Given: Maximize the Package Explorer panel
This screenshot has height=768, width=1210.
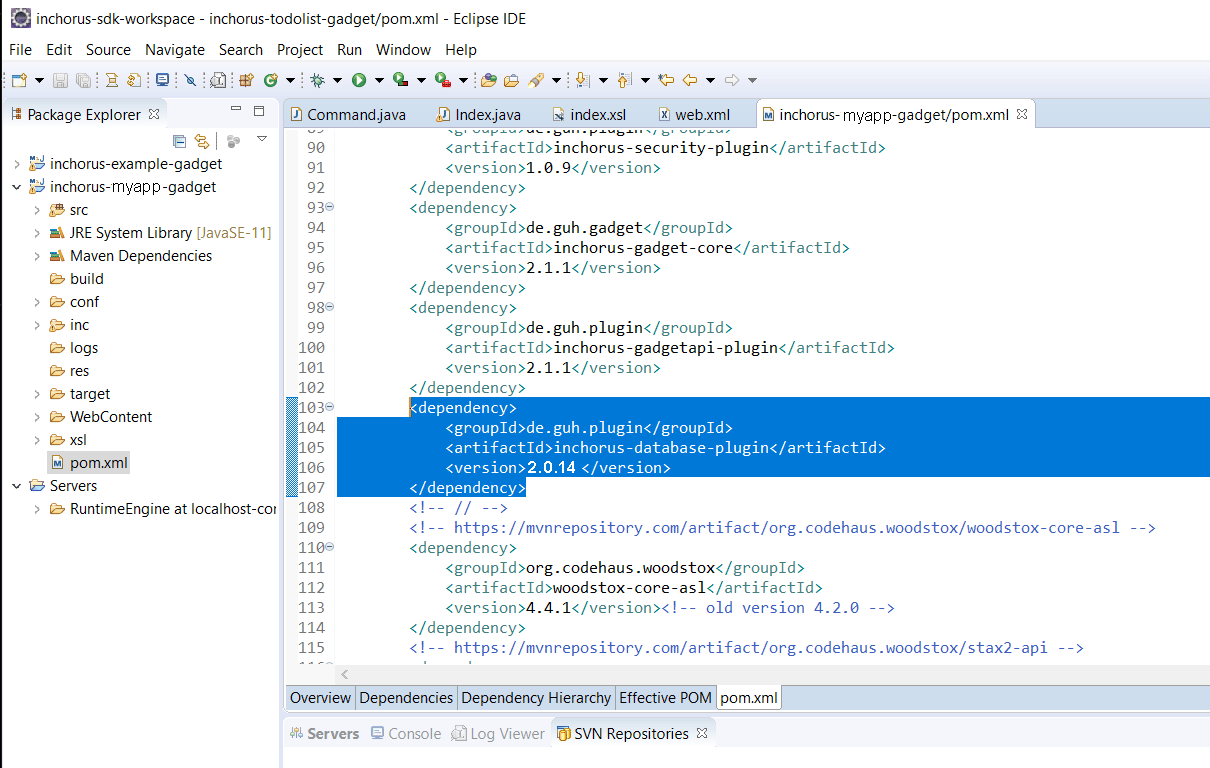Looking at the screenshot, I should tap(259, 111).
